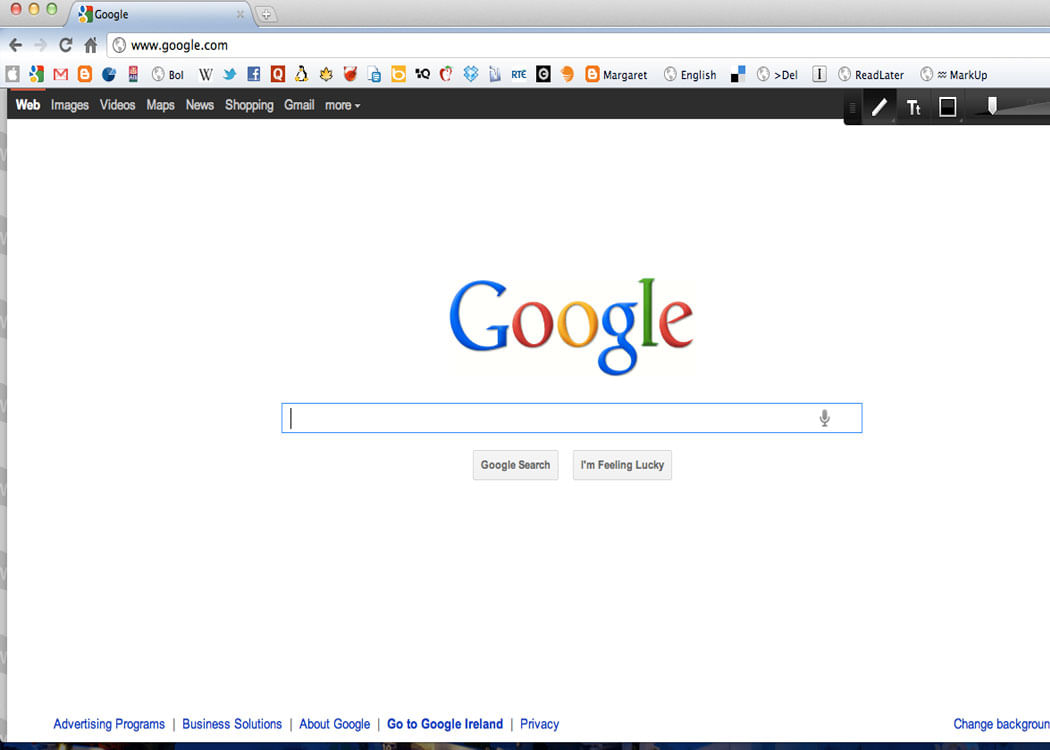This screenshot has width=1050, height=750.
Task: Open the Gmail bookmark envelope icon
Action: (60, 74)
